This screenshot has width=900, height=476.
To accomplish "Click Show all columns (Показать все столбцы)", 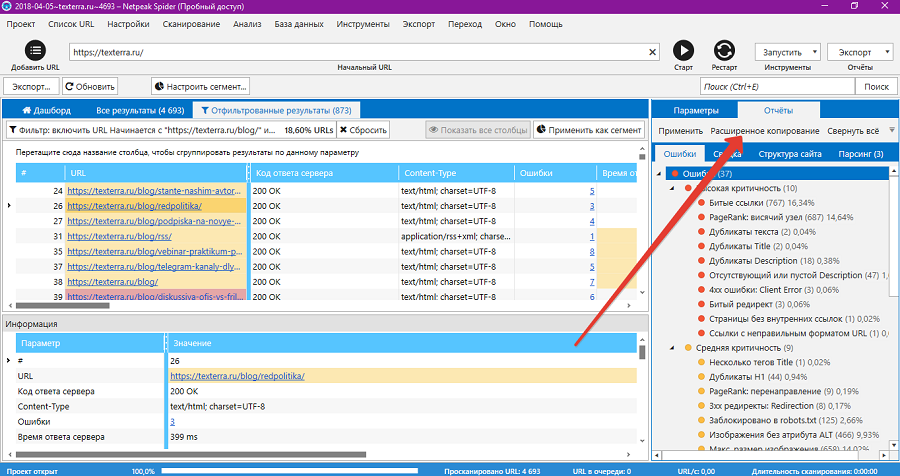I will (478, 130).
